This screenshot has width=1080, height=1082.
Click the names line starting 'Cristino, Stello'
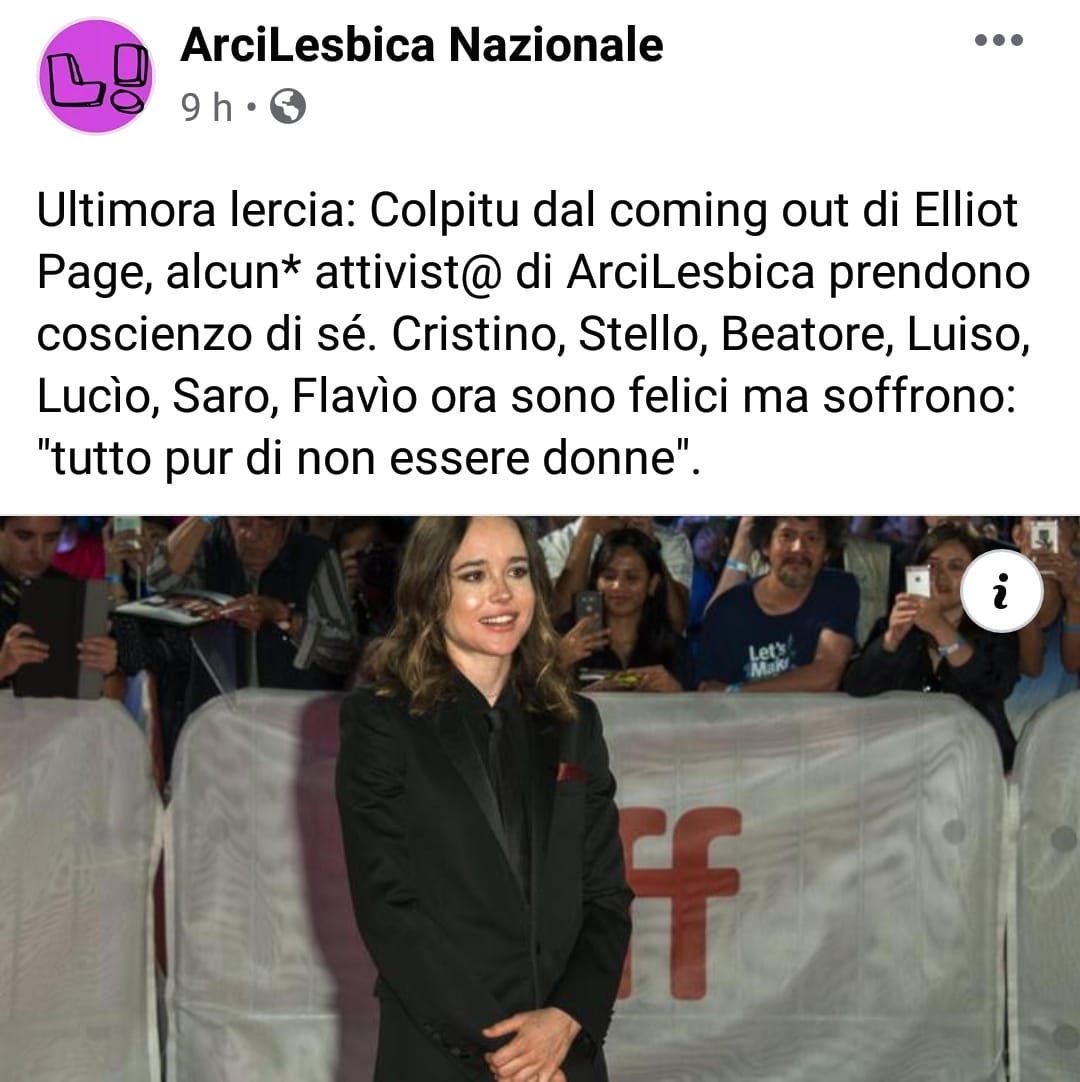click(x=710, y=334)
